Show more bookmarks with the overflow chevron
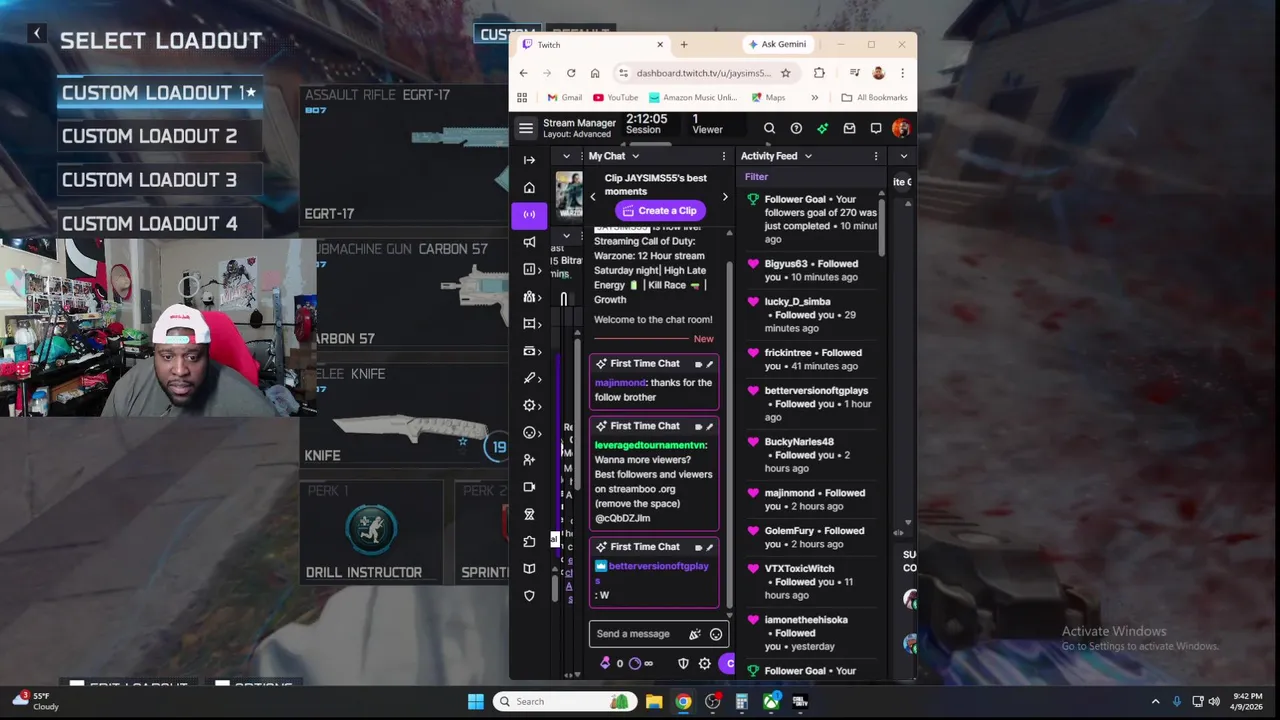 (x=814, y=98)
